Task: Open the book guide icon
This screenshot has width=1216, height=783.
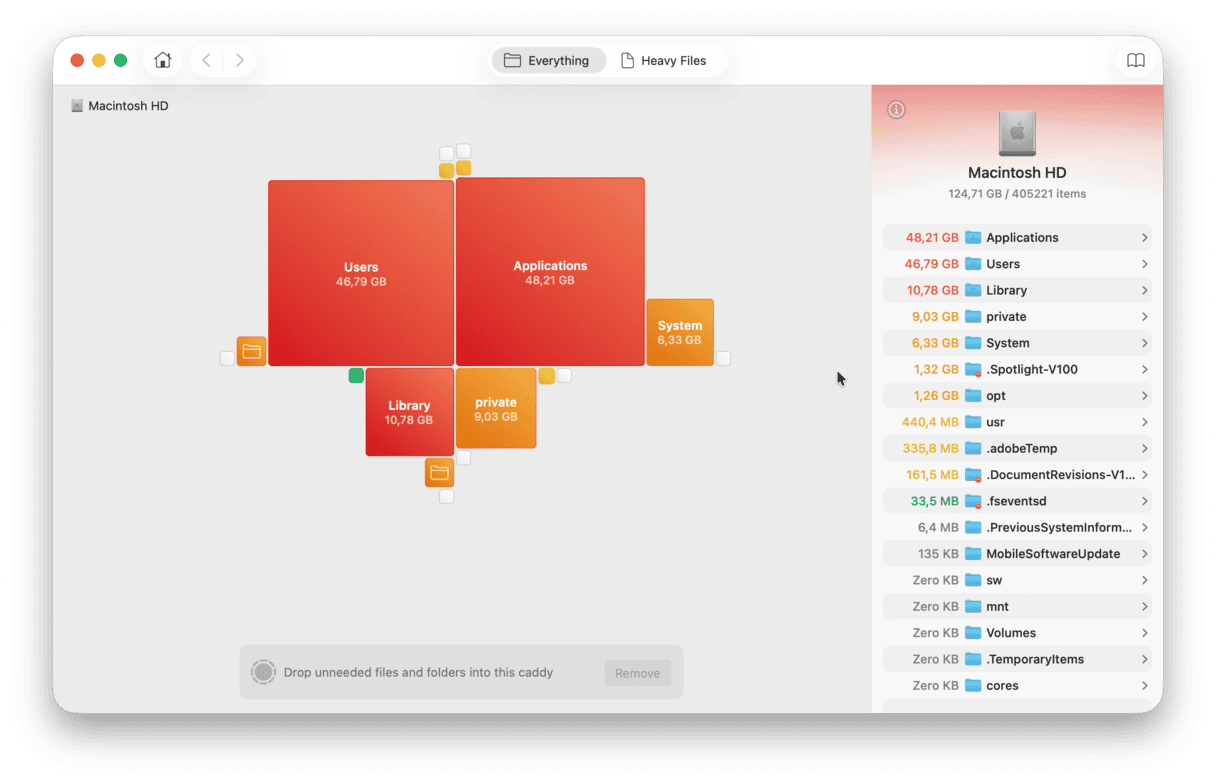Action: pos(1135,60)
